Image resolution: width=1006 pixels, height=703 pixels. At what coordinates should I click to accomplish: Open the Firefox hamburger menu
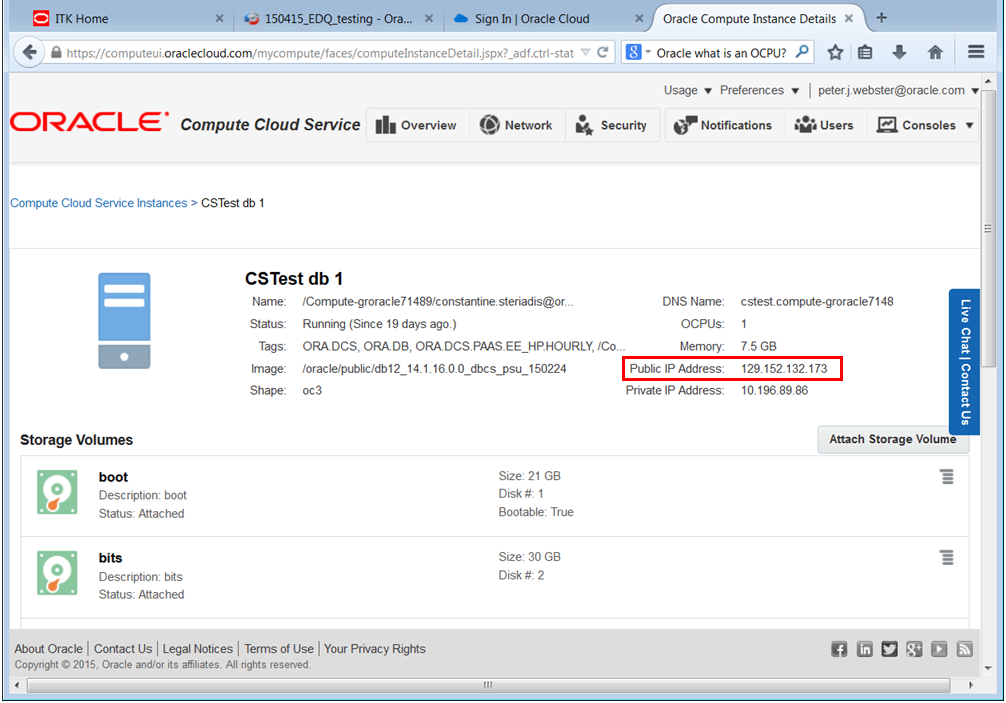976,52
